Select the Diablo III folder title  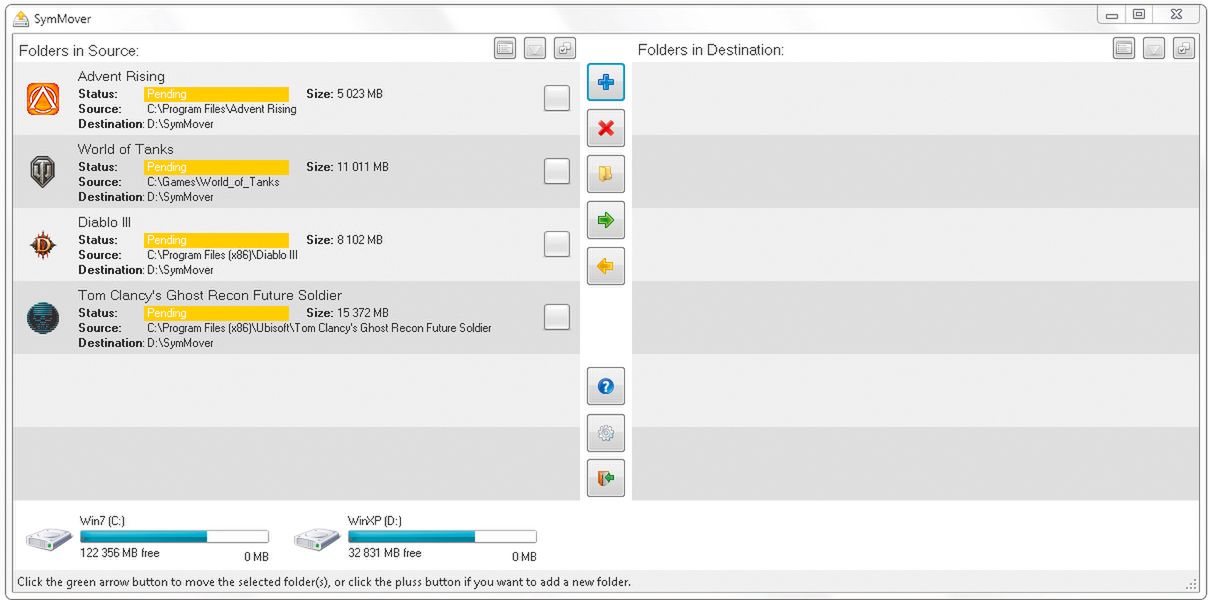click(104, 222)
